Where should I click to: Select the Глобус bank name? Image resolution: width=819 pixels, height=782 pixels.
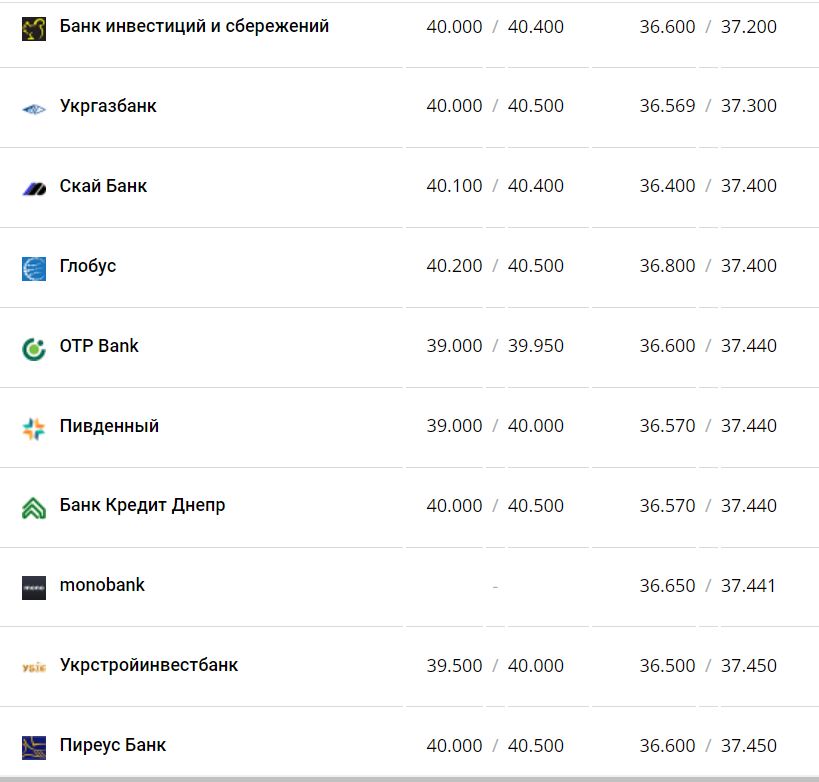(x=88, y=266)
